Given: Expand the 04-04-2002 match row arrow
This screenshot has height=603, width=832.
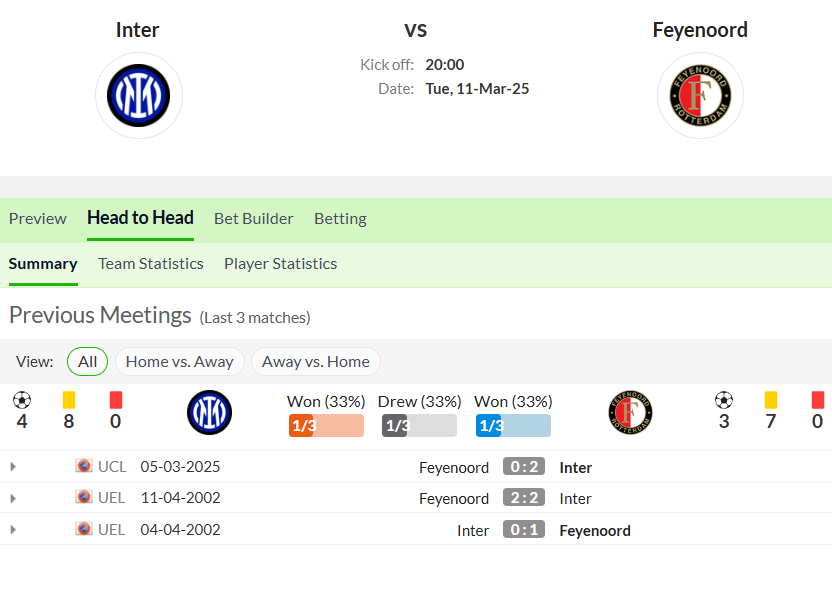Looking at the screenshot, I should 13,530.
